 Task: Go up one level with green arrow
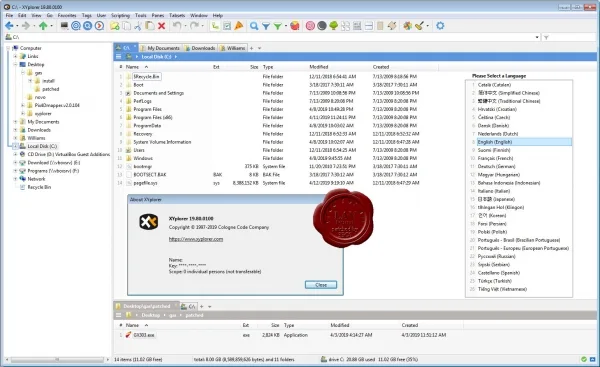[43, 26]
